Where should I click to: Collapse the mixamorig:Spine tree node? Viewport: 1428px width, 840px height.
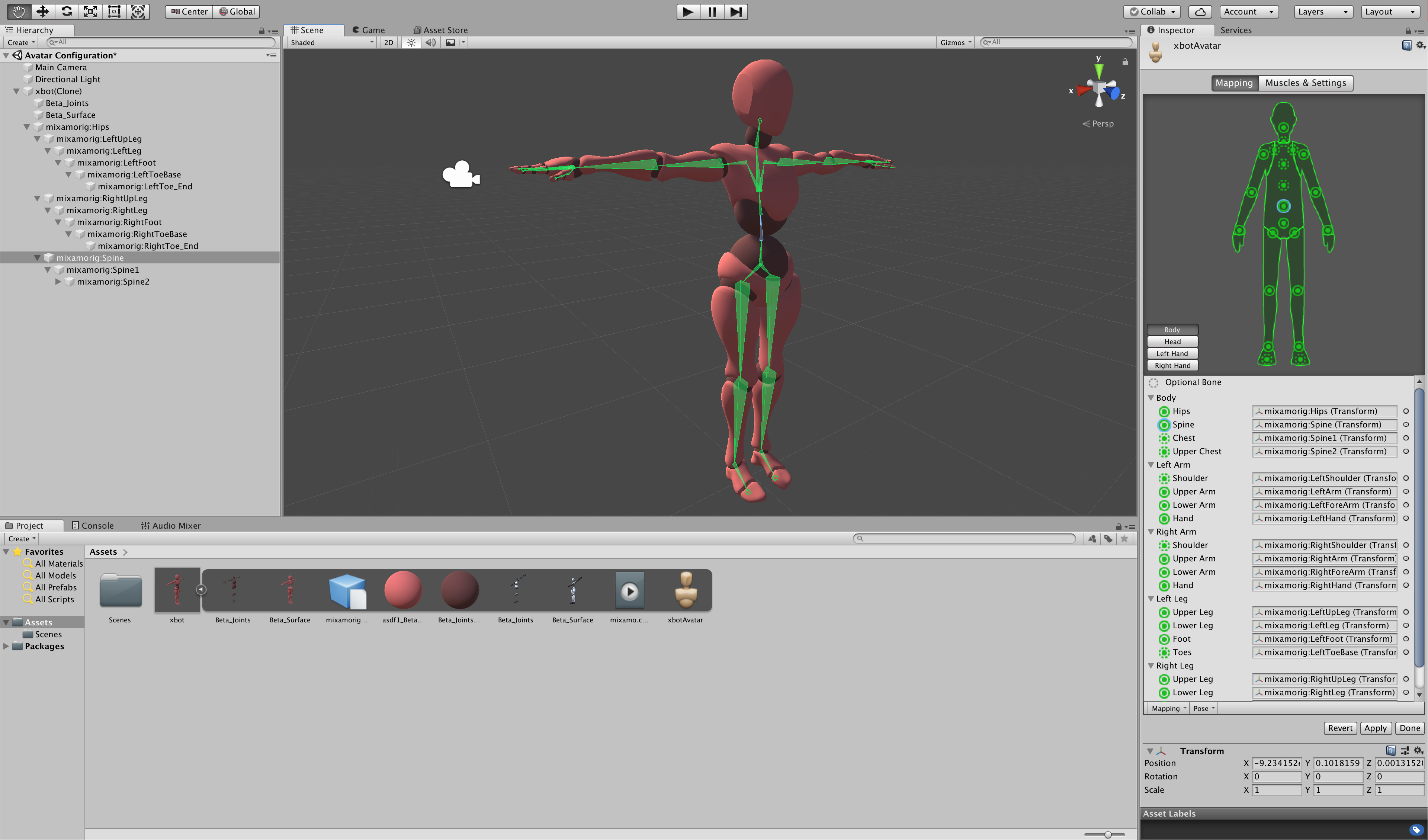point(38,258)
